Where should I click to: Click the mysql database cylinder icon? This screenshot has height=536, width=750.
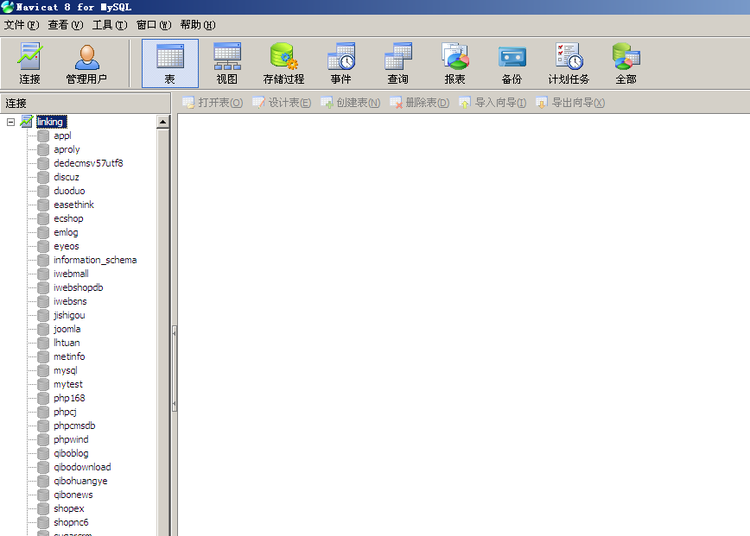(44, 371)
